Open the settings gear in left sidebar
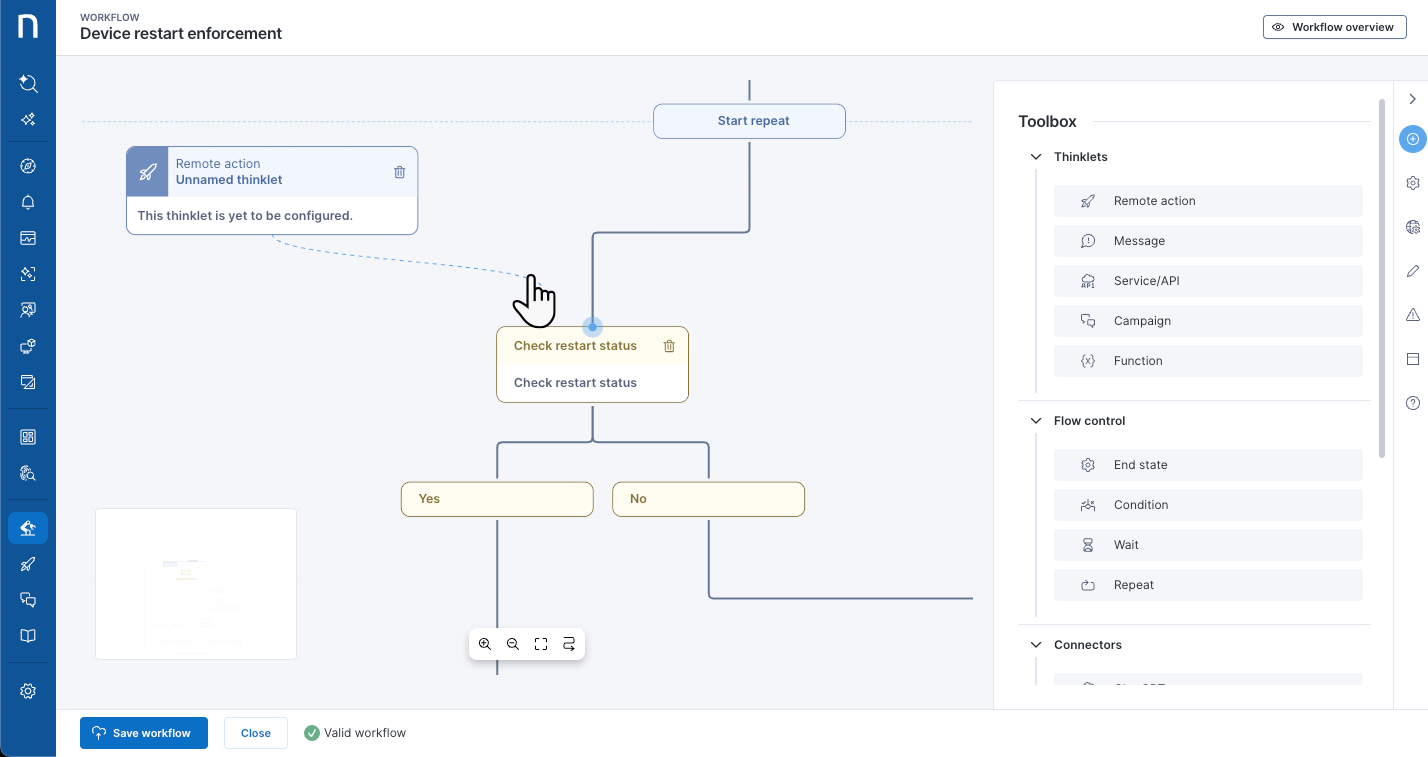The image size is (1428, 757). pyautogui.click(x=28, y=691)
